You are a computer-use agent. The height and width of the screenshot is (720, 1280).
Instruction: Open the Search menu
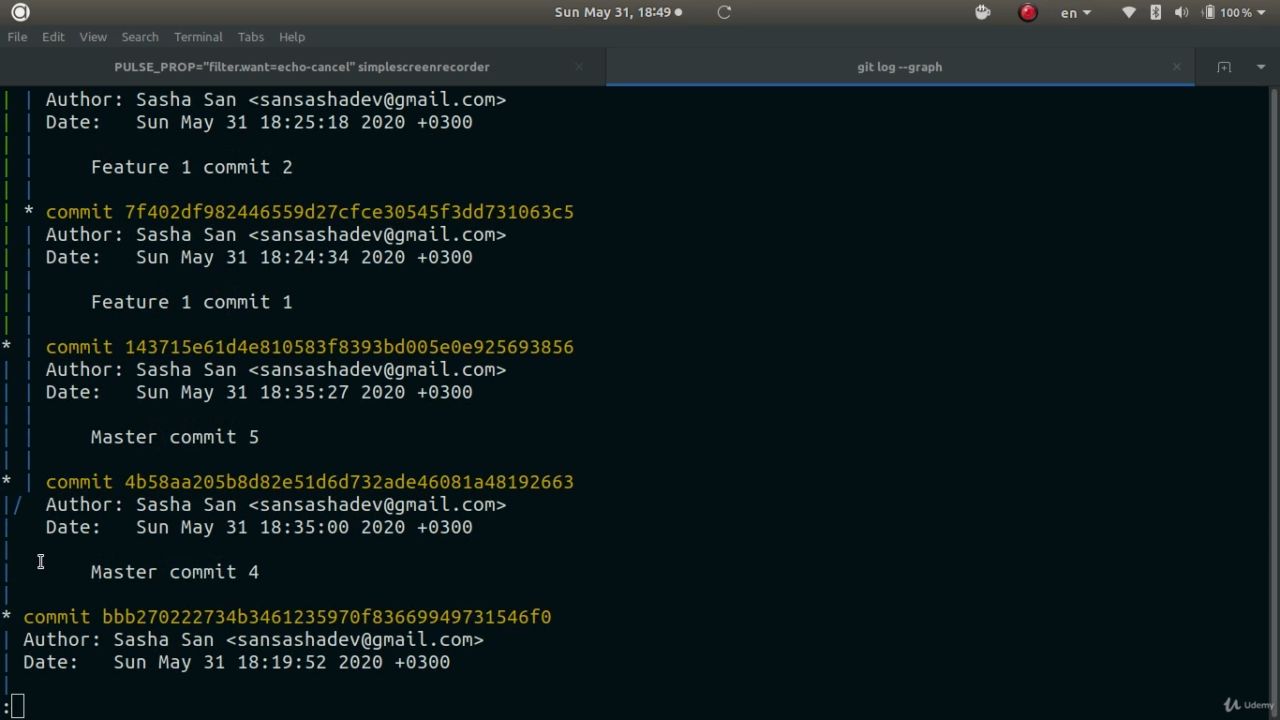coord(140,37)
